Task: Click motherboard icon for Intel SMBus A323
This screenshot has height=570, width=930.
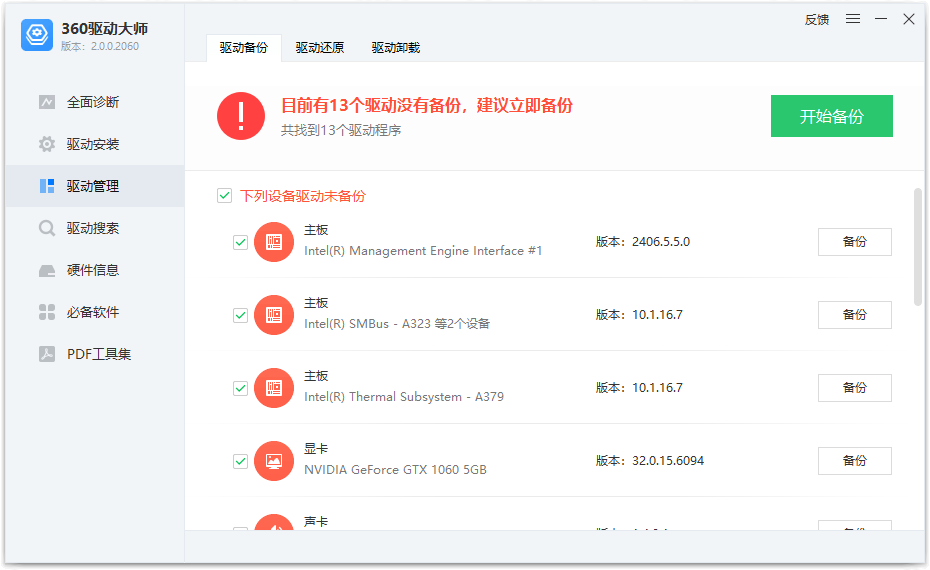Action: pyautogui.click(x=274, y=315)
